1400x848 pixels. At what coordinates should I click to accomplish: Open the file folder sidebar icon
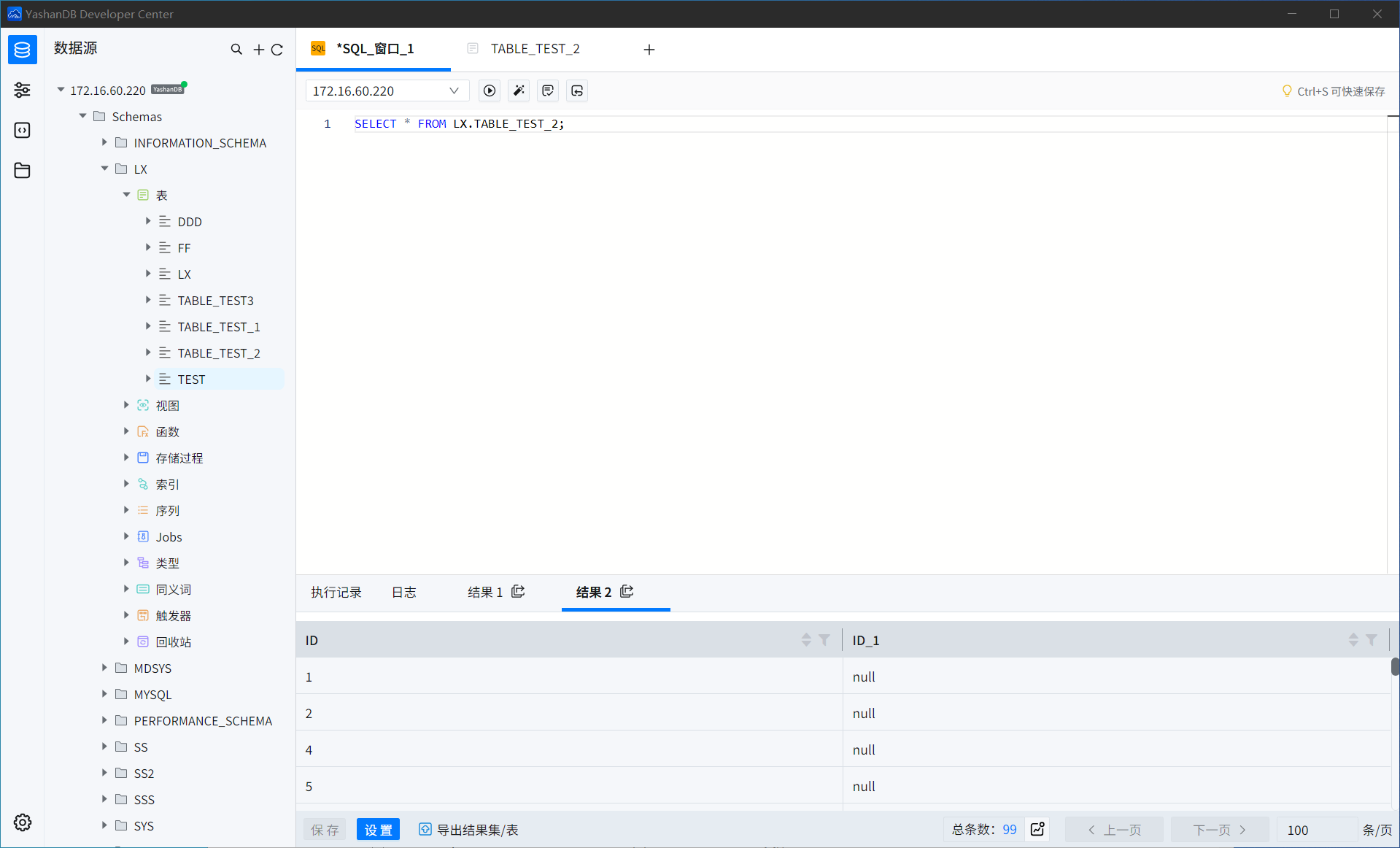tap(23, 170)
